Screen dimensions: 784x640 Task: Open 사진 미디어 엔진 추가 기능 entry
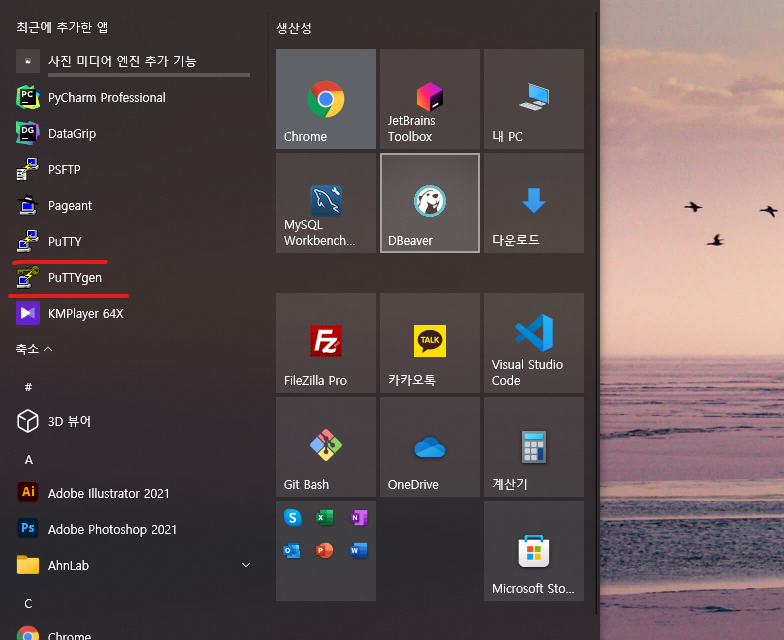click(133, 62)
